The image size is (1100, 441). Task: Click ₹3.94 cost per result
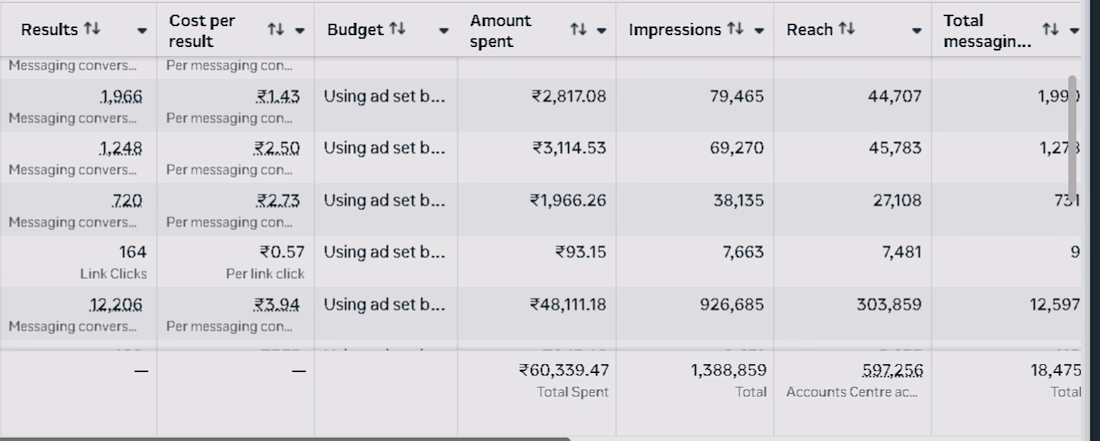(x=277, y=304)
